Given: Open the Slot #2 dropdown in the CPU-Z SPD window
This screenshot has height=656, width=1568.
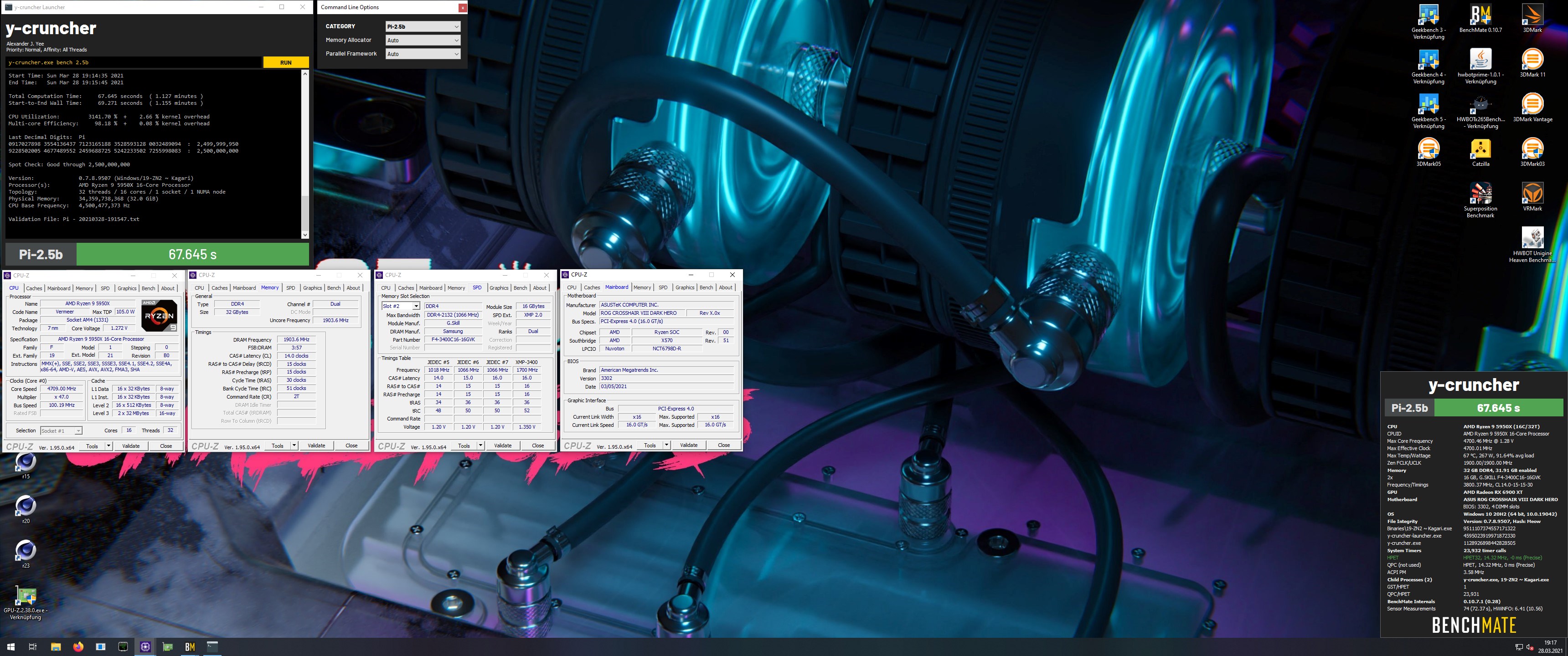Looking at the screenshot, I should [401, 306].
